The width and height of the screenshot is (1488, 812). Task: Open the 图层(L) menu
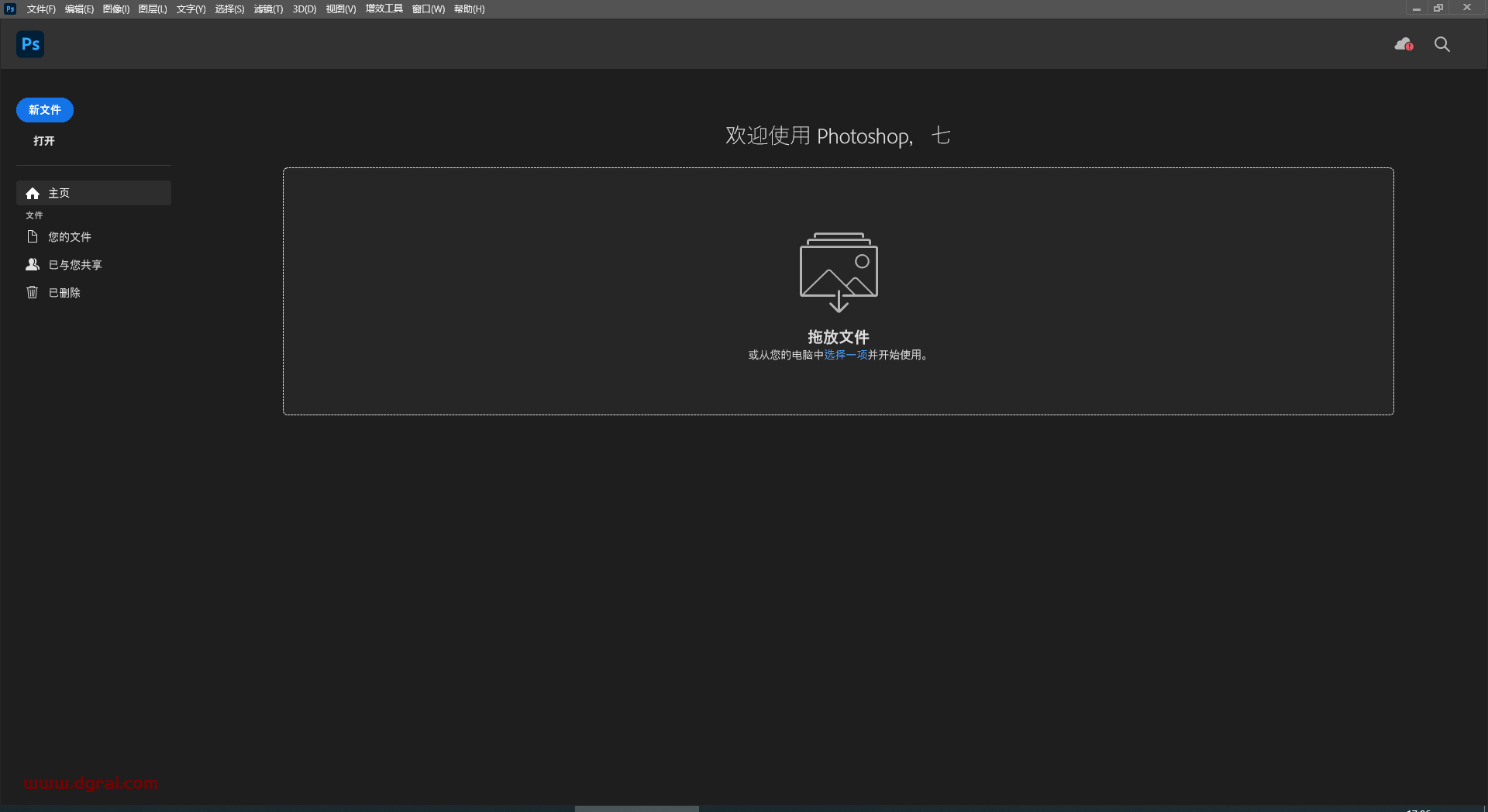click(153, 9)
